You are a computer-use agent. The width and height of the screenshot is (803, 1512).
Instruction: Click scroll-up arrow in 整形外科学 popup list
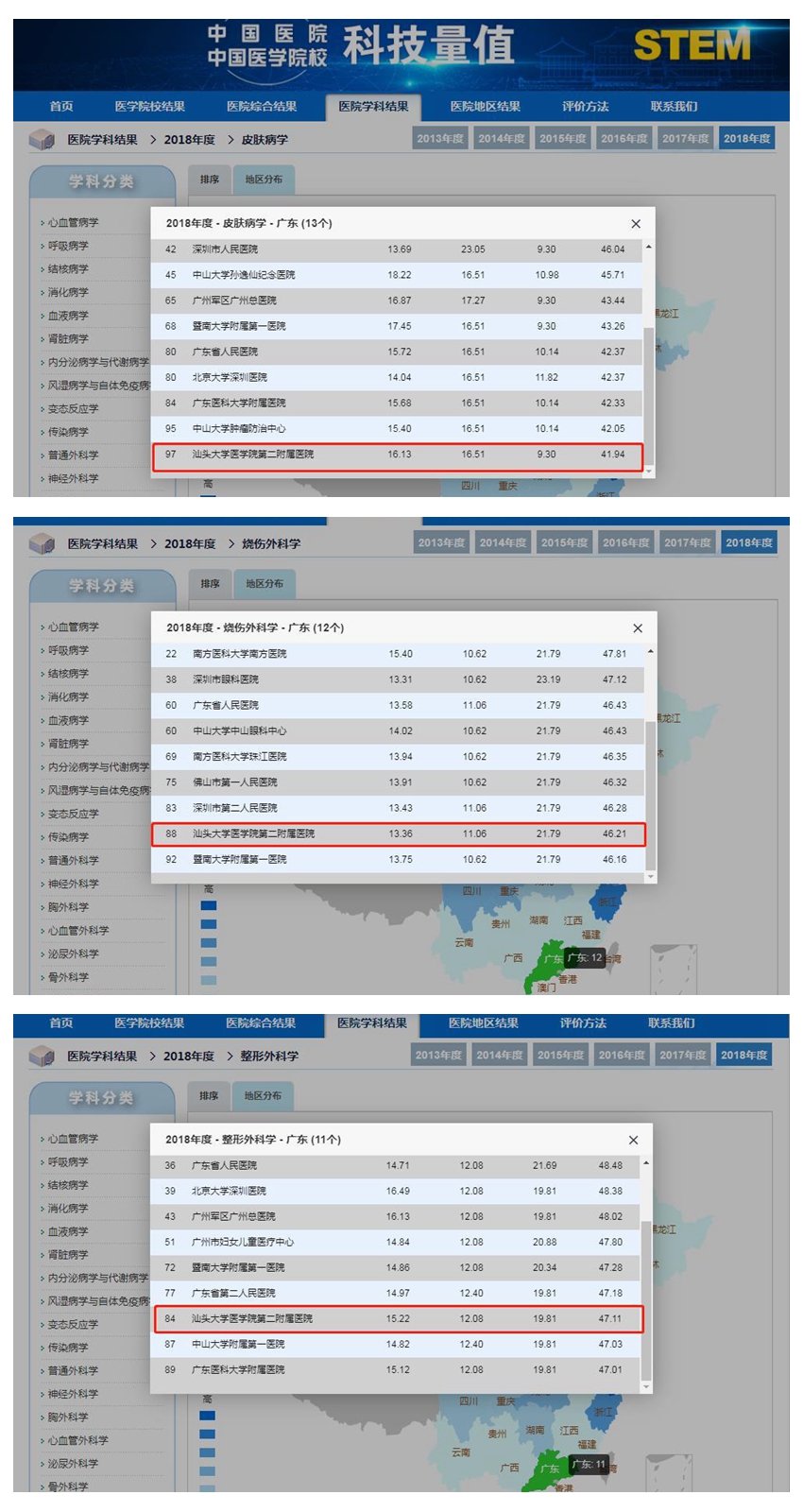coord(646,1163)
